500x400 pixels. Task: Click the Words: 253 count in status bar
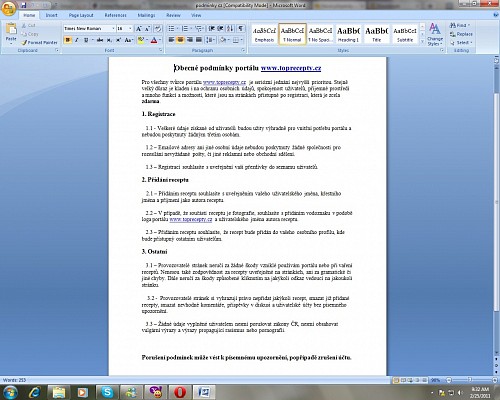[14, 380]
